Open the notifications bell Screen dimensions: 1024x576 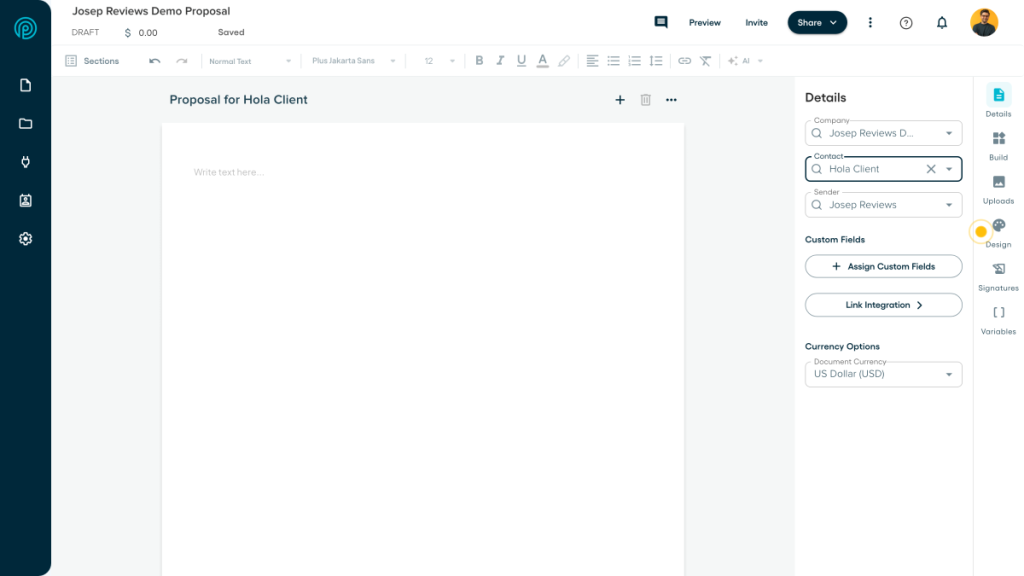[942, 23]
